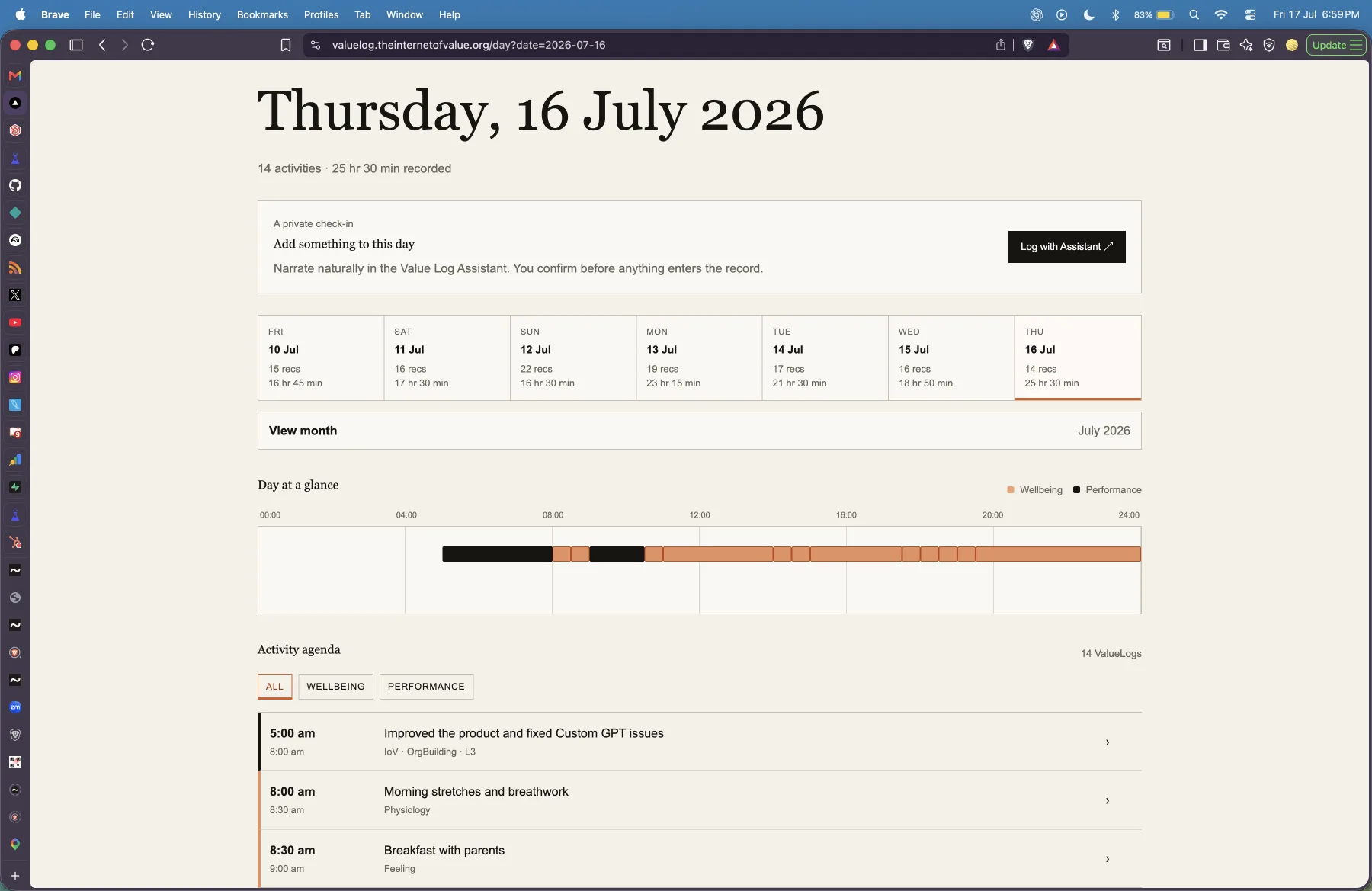
Task: Go to Friday 10 Jul day card
Action: click(321, 357)
